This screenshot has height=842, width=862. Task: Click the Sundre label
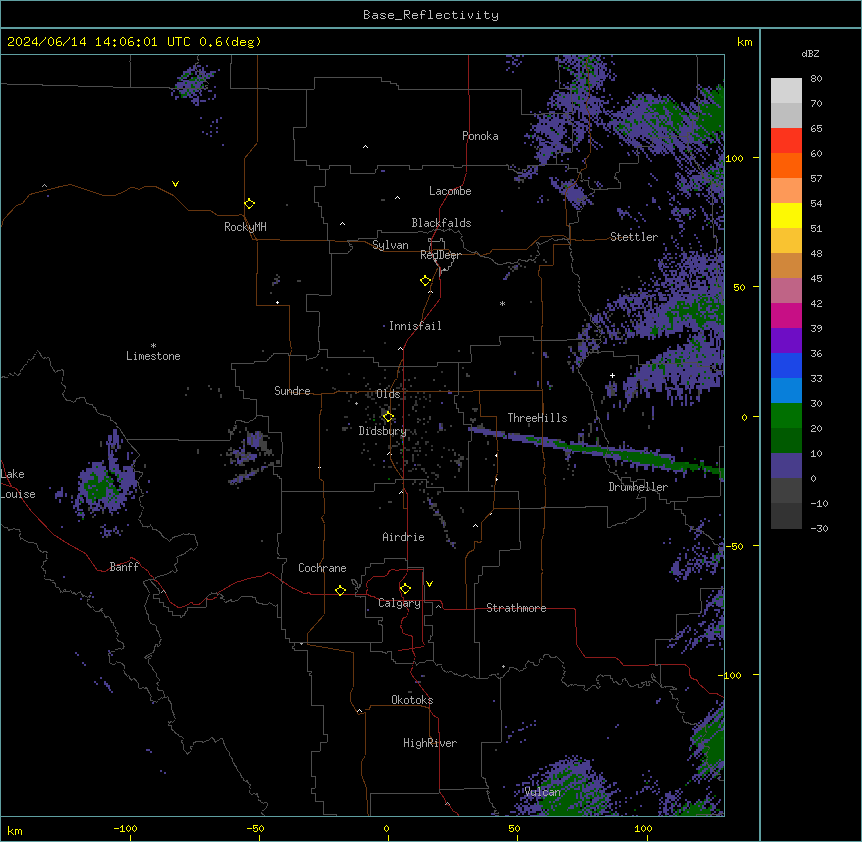click(292, 391)
